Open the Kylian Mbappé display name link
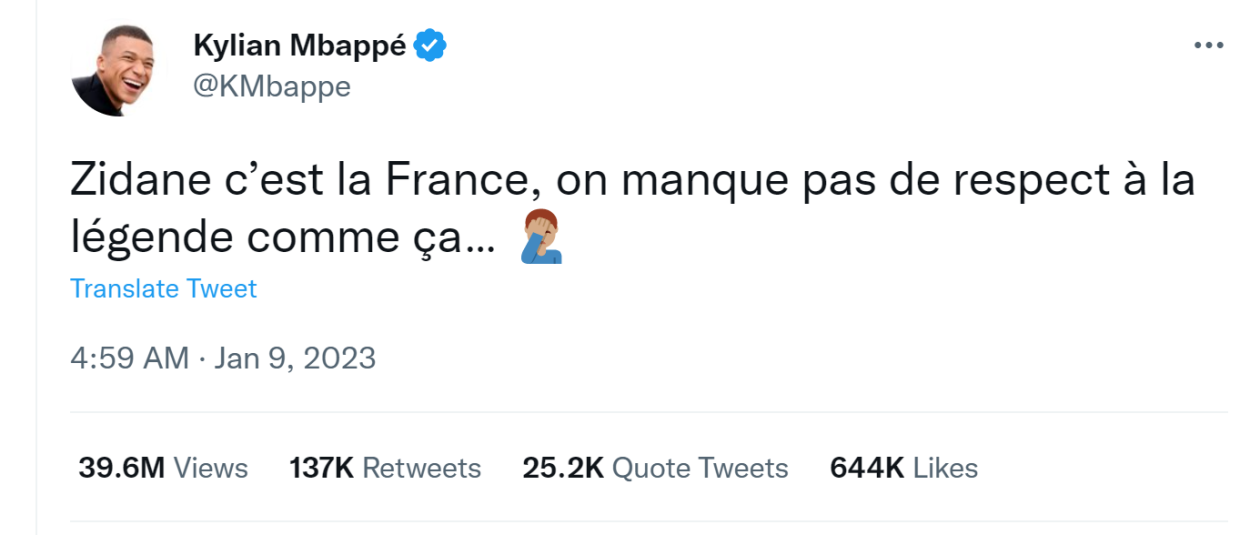1260x535 pixels. pyautogui.click(x=299, y=46)
